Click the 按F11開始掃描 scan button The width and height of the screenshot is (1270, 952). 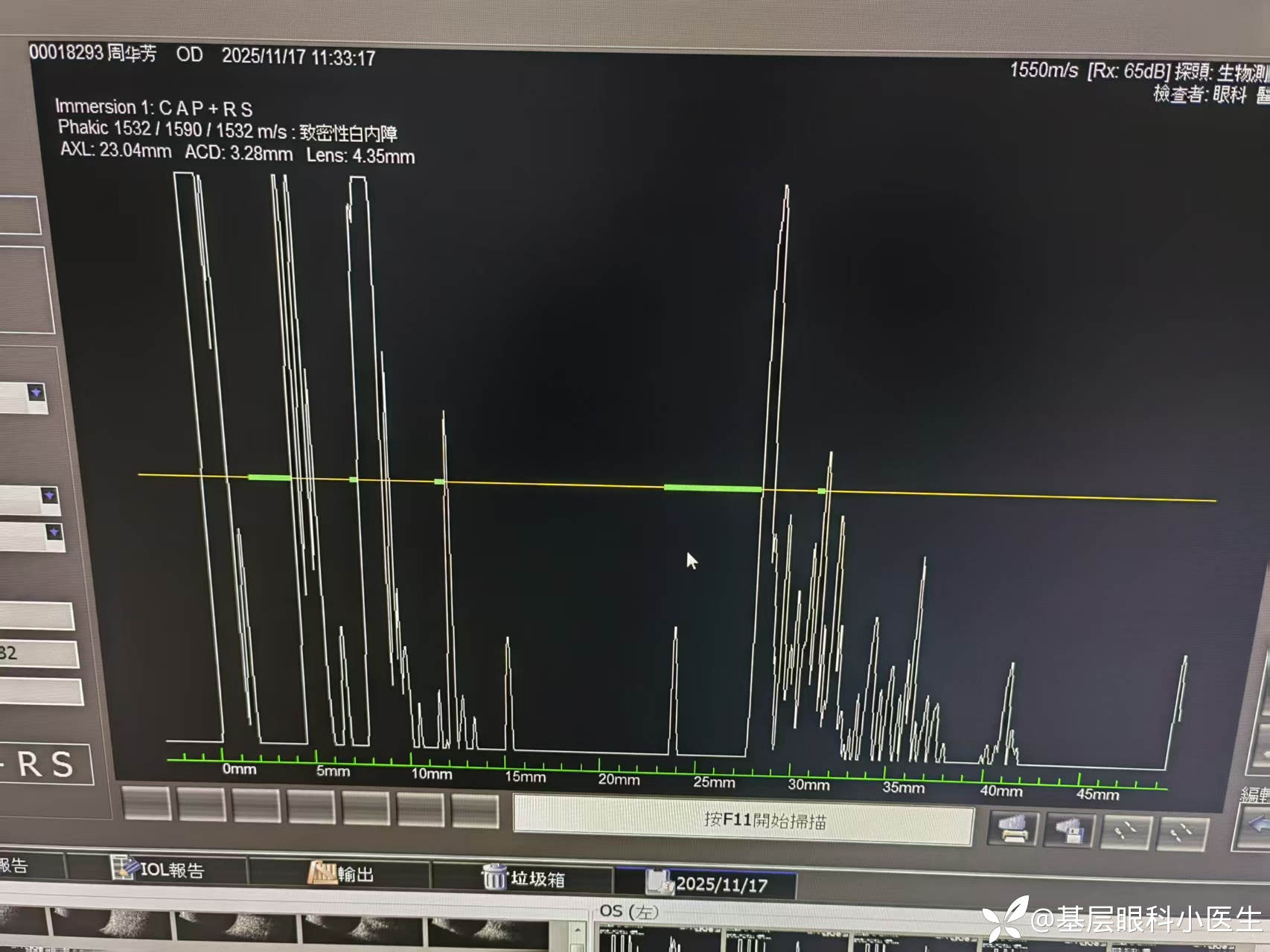[x=743, y=820]
